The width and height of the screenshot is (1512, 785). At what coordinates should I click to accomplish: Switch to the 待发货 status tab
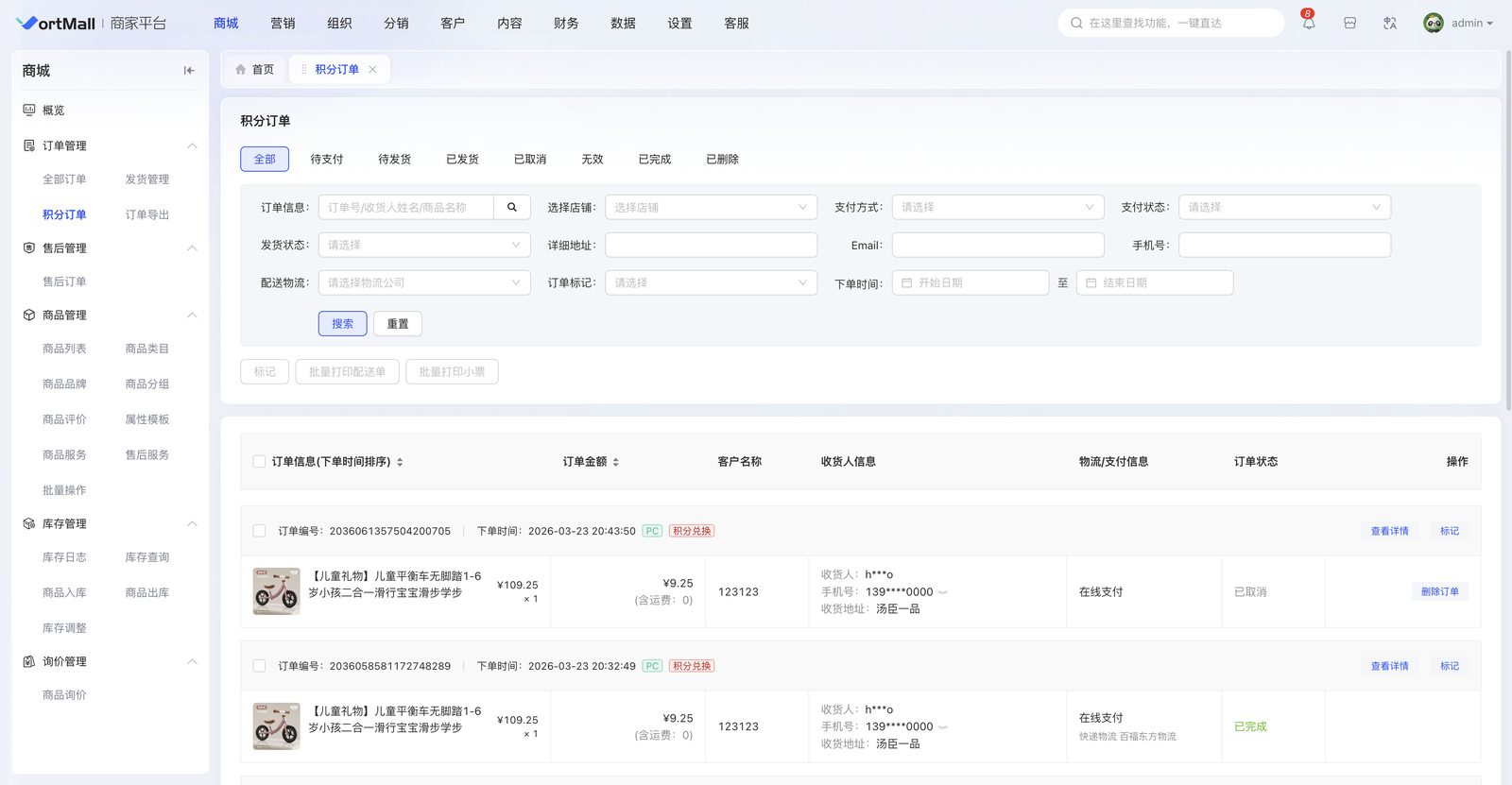394,160
